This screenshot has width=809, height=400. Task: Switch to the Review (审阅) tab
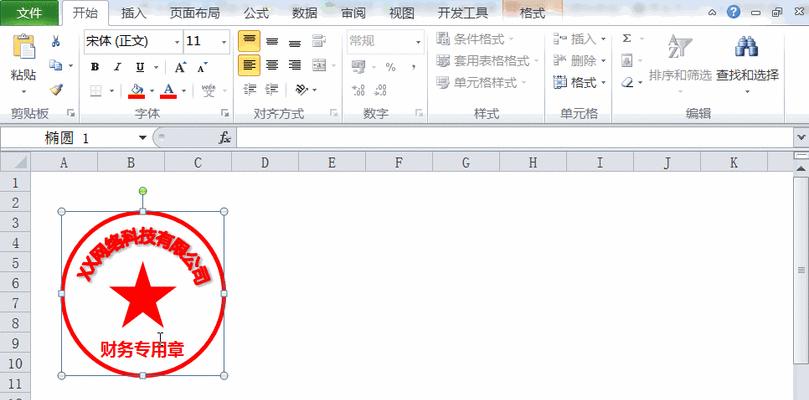353,13
